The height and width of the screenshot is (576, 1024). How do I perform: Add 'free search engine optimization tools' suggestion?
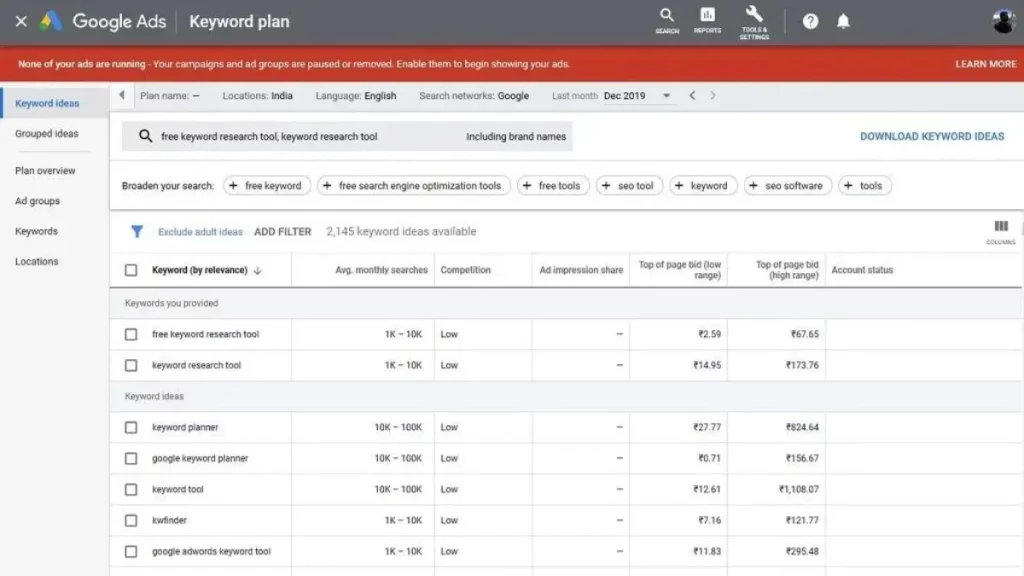point(413,185)
